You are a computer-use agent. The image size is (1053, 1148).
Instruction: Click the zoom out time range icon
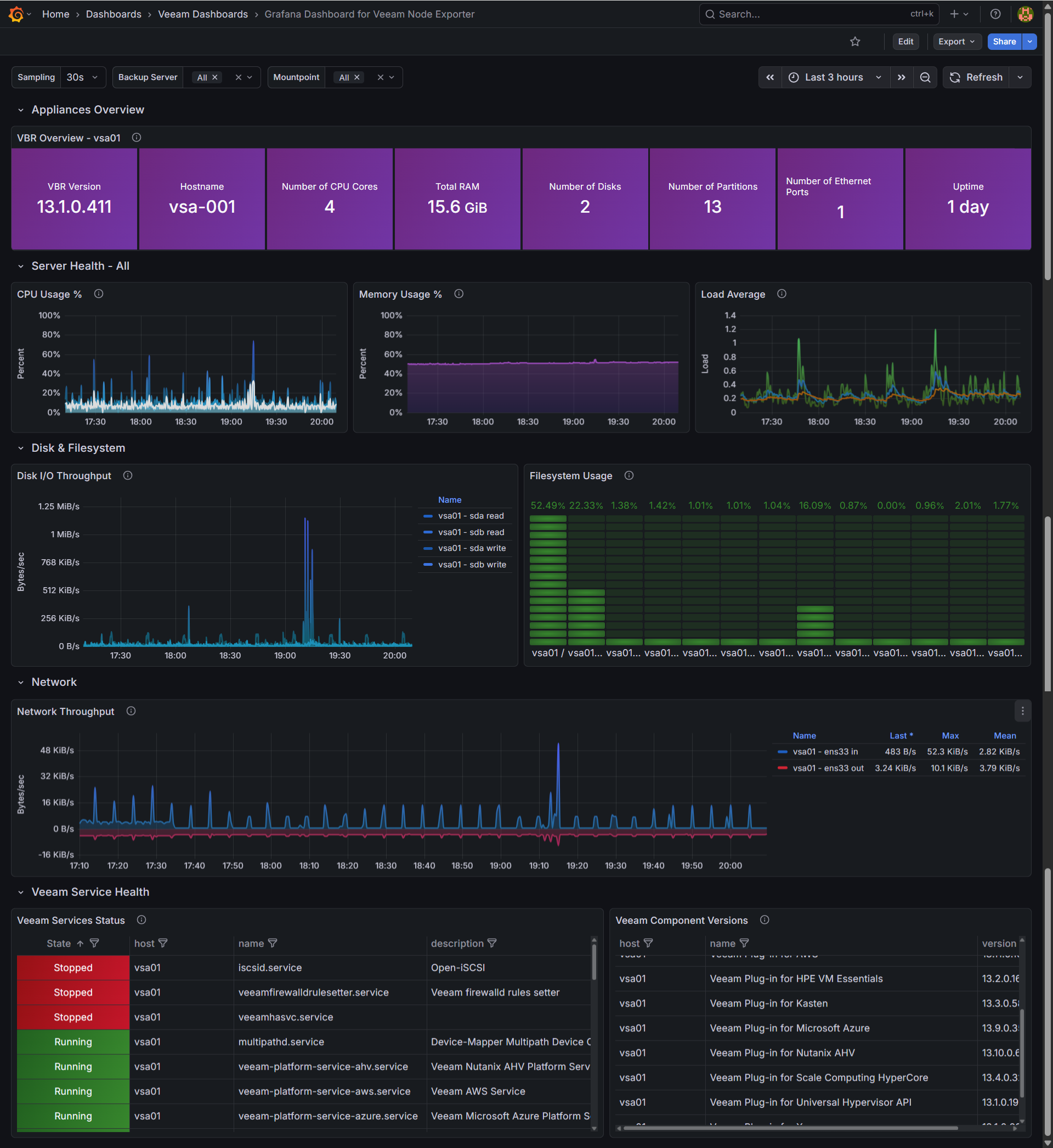(925, 77)
